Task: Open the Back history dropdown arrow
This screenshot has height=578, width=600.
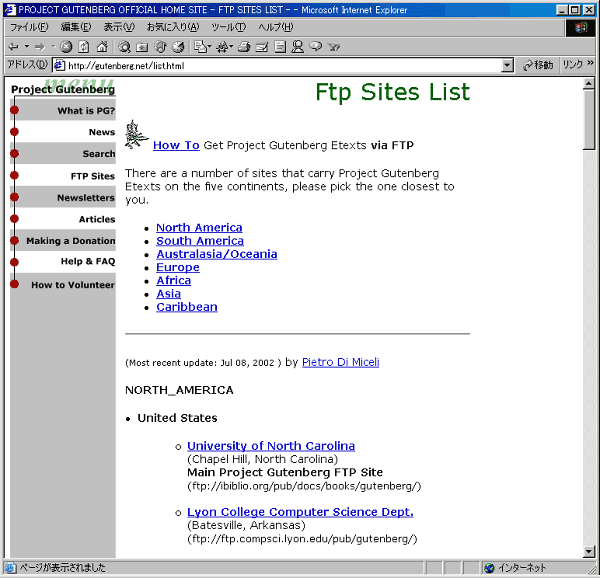Action: coord(26,47)
